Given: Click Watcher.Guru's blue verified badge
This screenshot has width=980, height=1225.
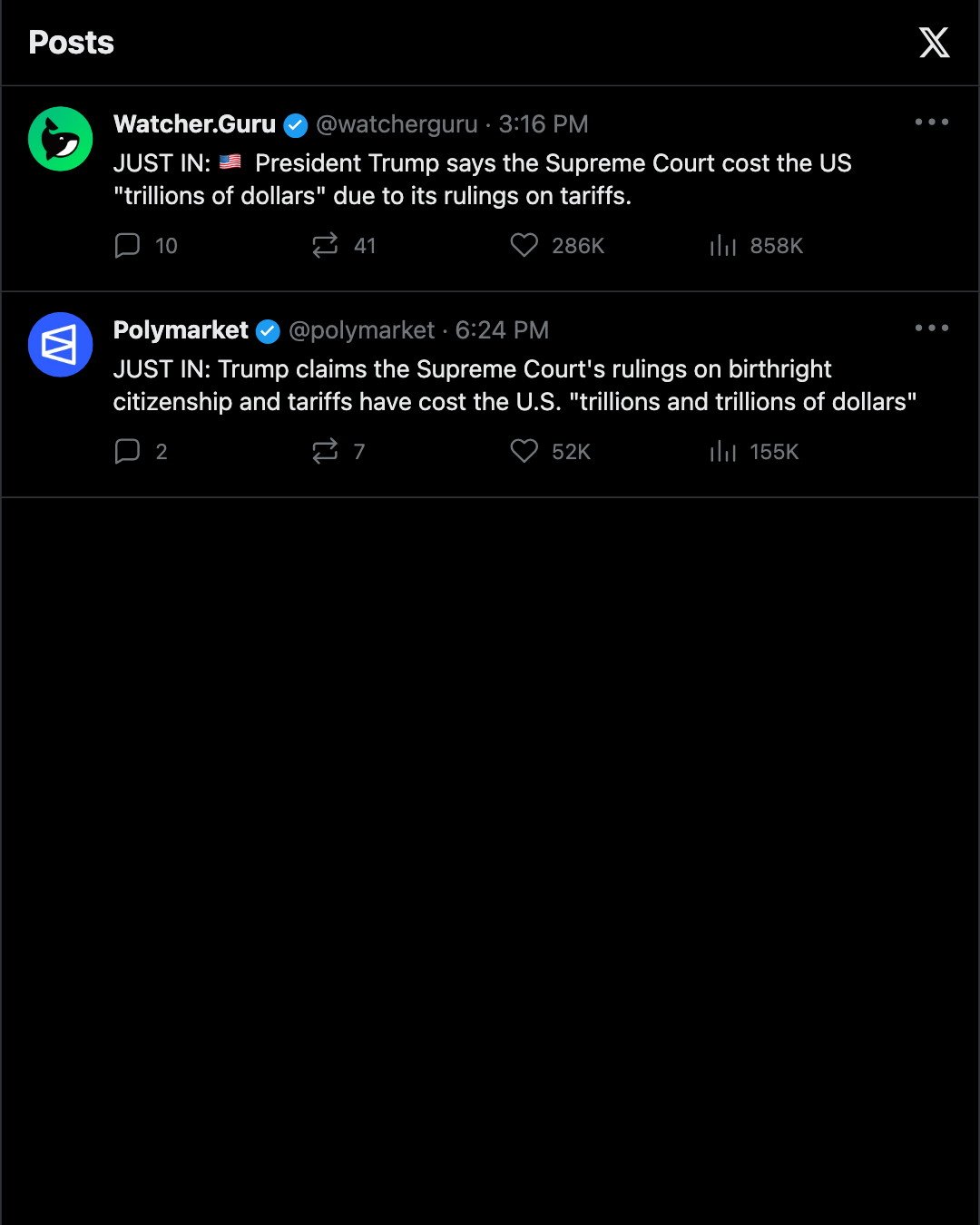Looking at the screenshot, I should 296,125.
